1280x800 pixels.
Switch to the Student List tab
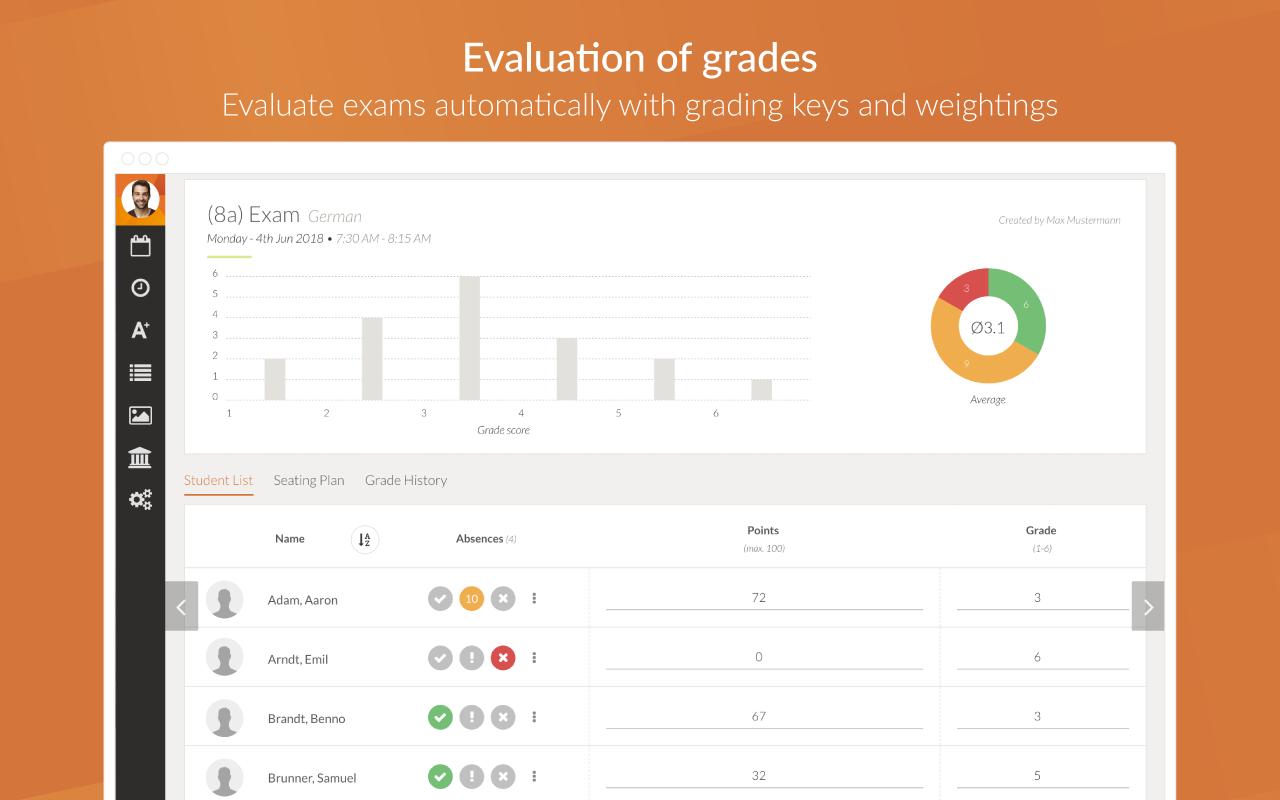[218, 480]
